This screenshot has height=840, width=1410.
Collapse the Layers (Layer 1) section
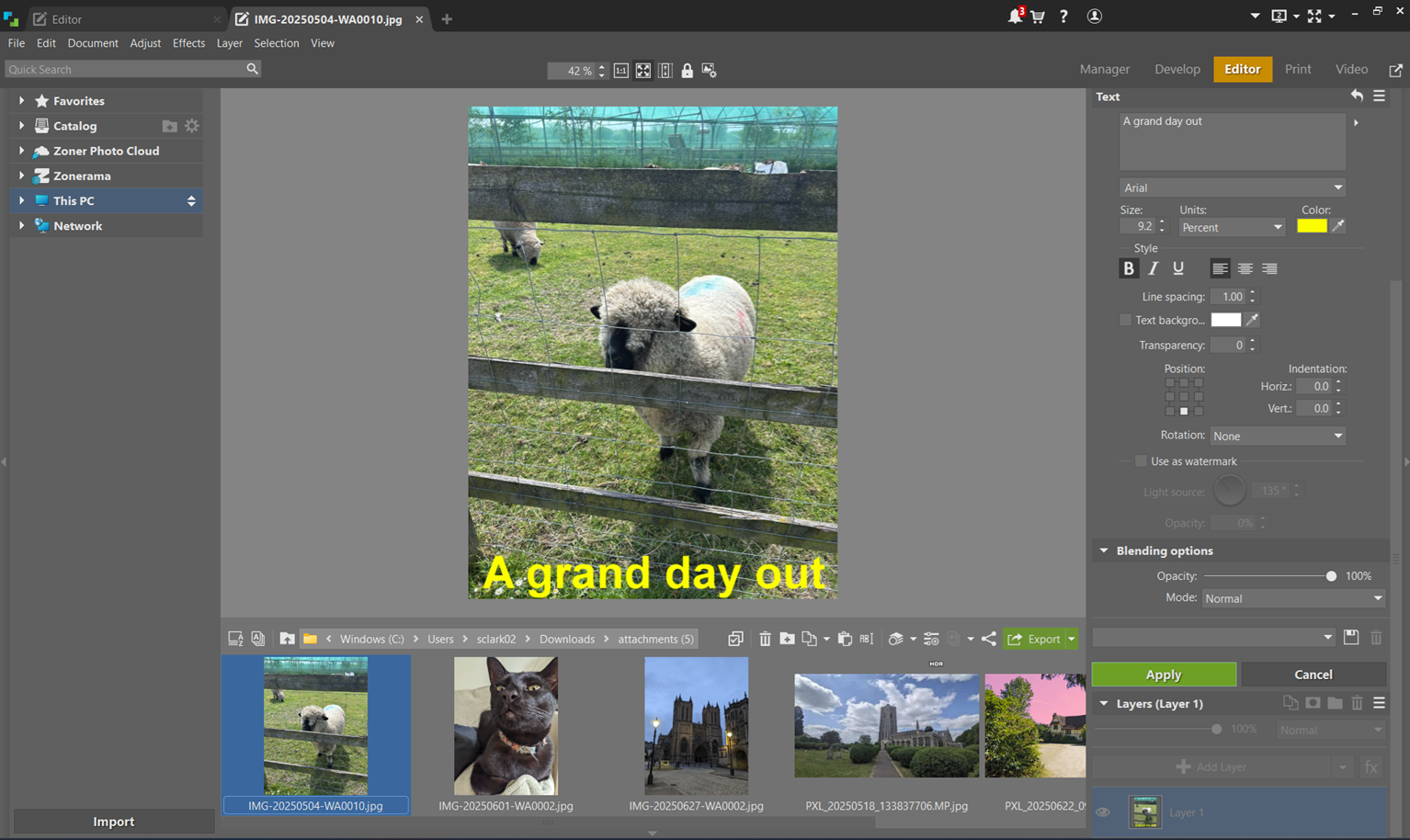pos(1104,704)
